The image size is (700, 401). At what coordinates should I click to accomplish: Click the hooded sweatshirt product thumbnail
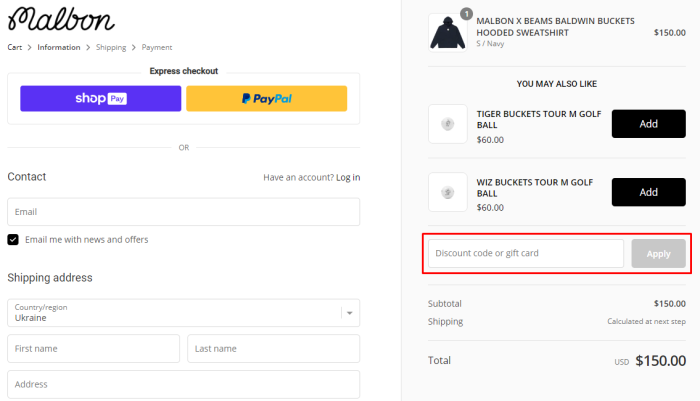(448, 33)
